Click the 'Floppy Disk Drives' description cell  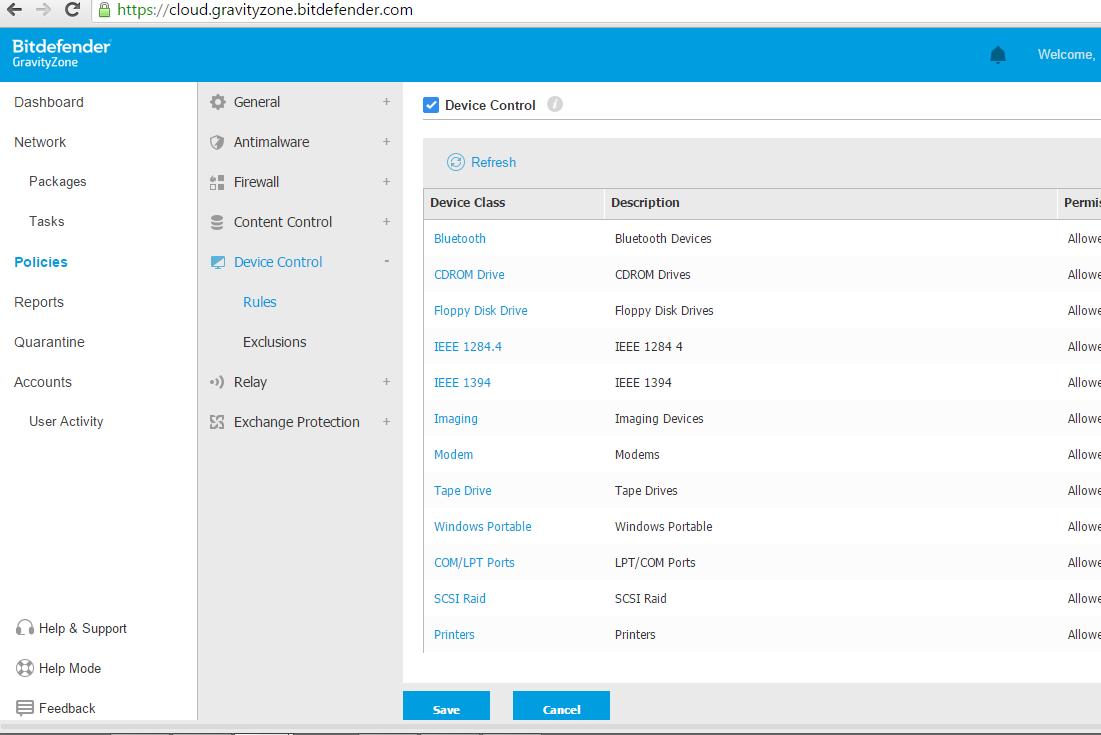coord(664,310)
